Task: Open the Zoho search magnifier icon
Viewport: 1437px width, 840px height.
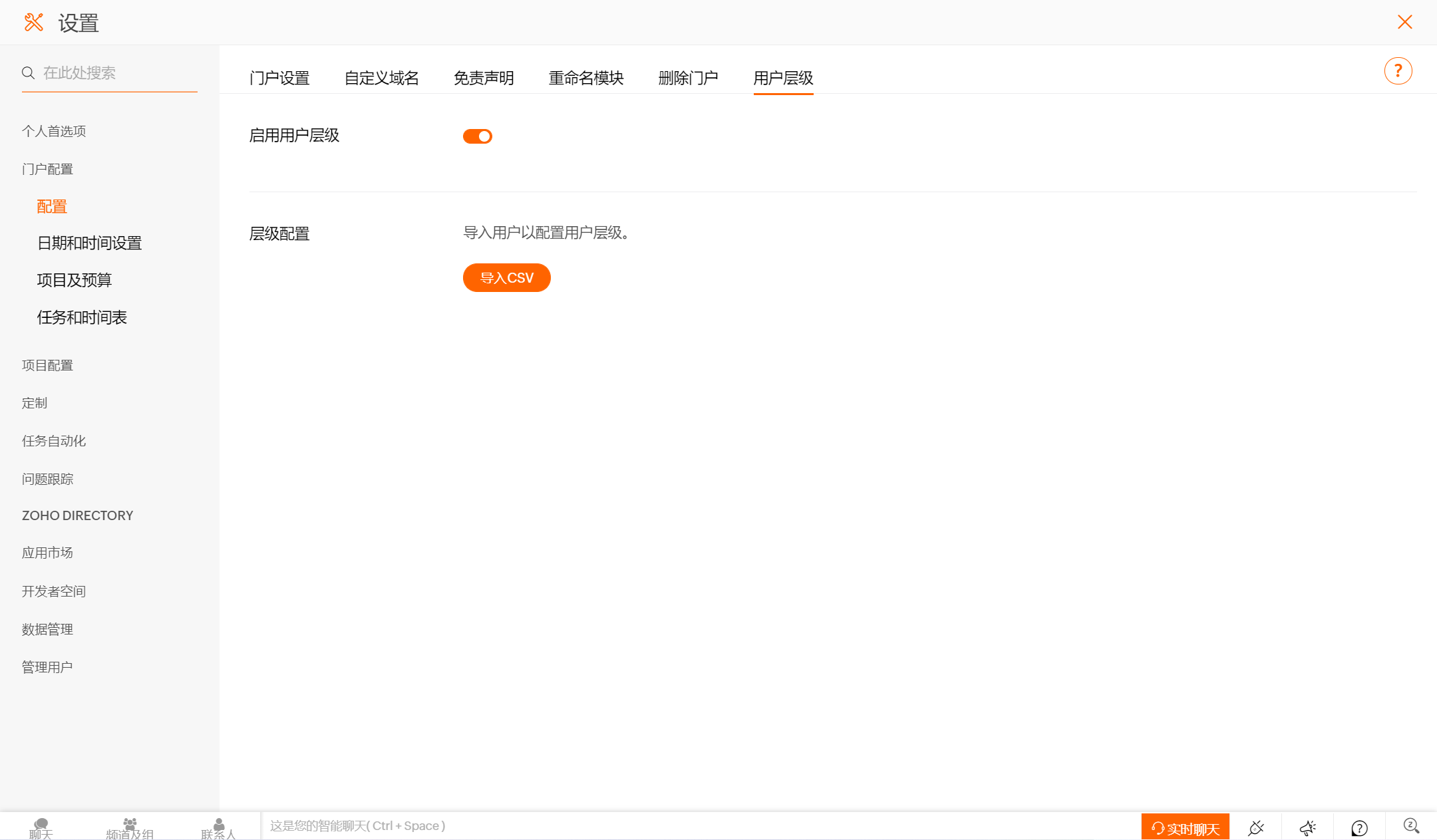Action: point(1411,826)
